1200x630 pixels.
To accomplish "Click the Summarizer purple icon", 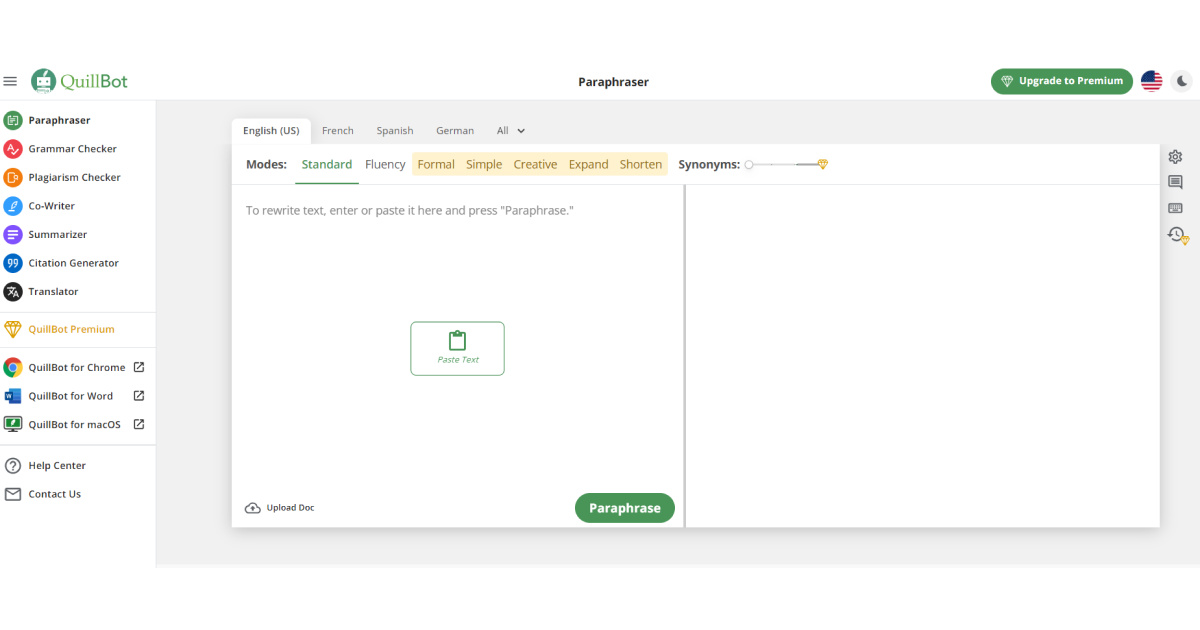I will click(x=12, y=234).
